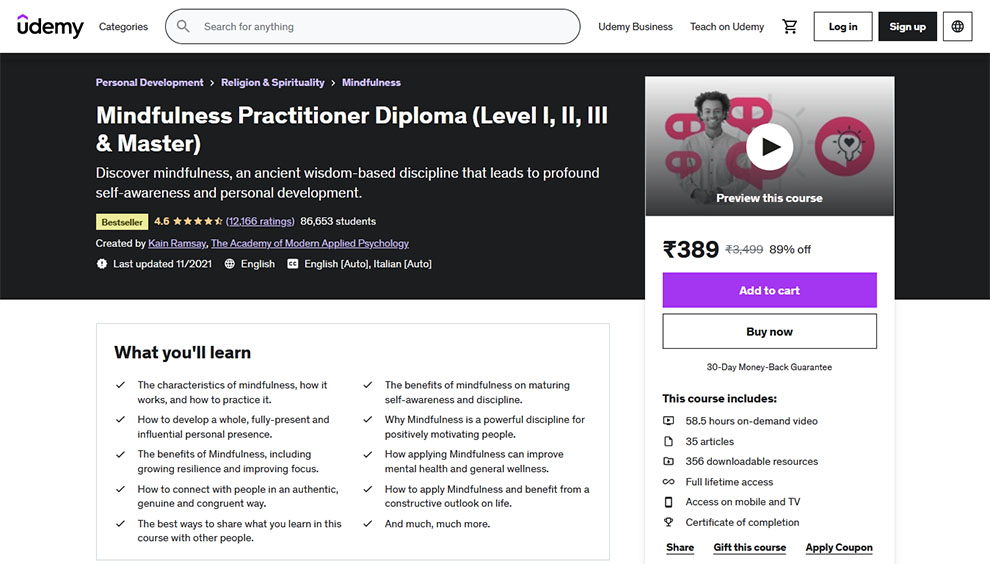
Task: Open Teach on Udemy menu
Action: (727, 27)
